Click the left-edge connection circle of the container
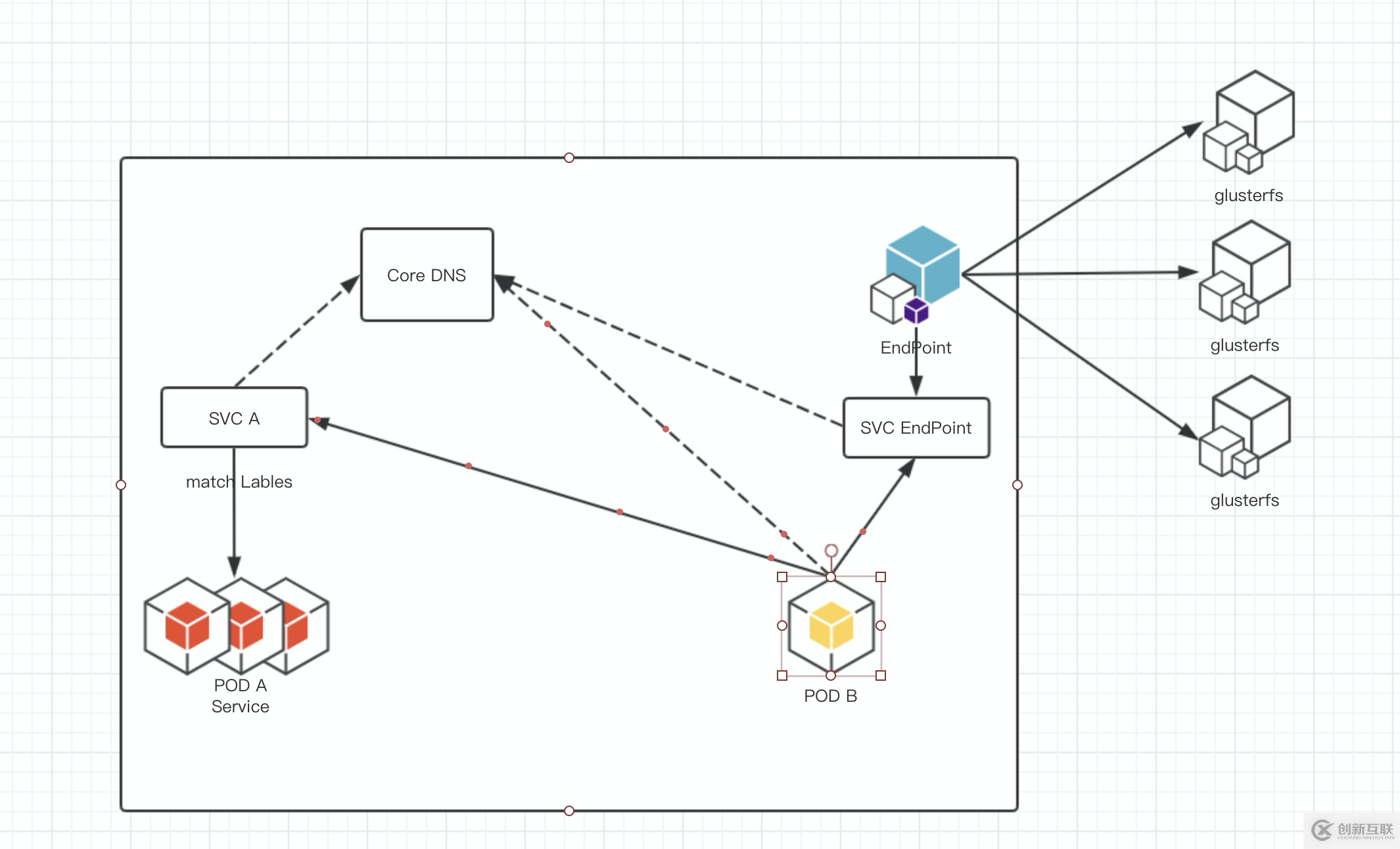 click(121, 485)
